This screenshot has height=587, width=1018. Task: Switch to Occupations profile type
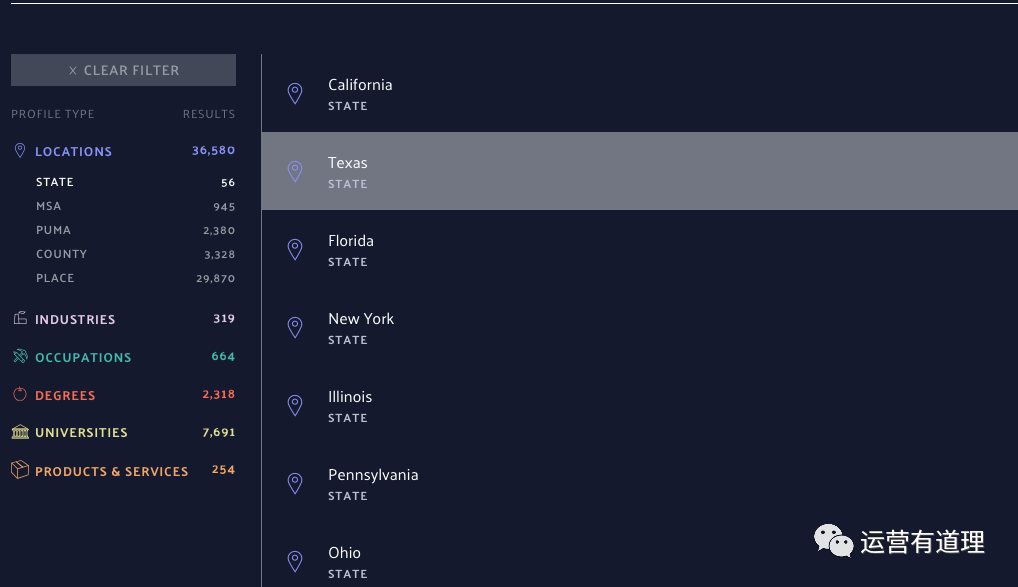[123, 357]
